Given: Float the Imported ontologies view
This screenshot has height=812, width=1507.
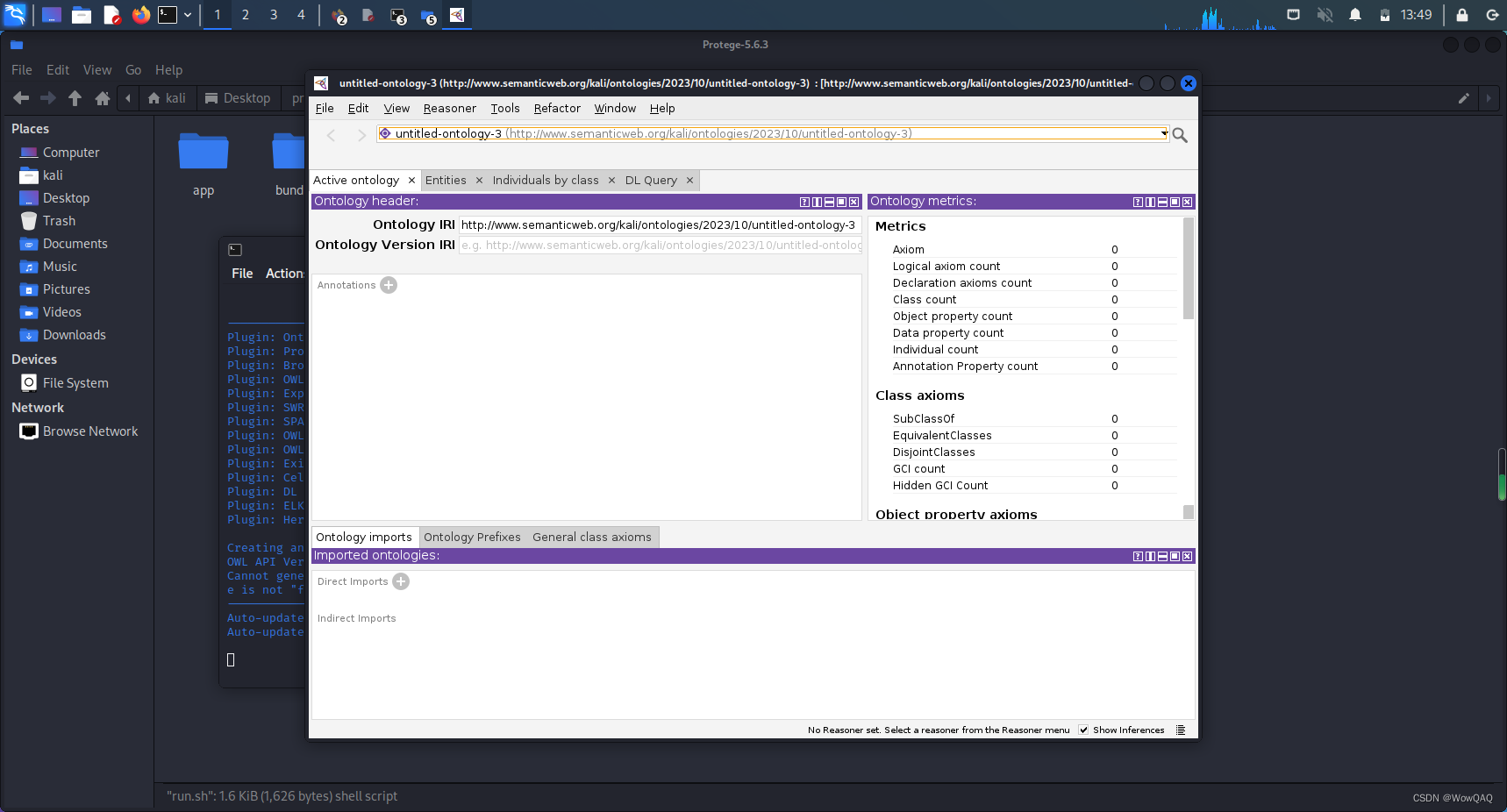Looking at the screenshot, I should click(x=1175, y=556).
